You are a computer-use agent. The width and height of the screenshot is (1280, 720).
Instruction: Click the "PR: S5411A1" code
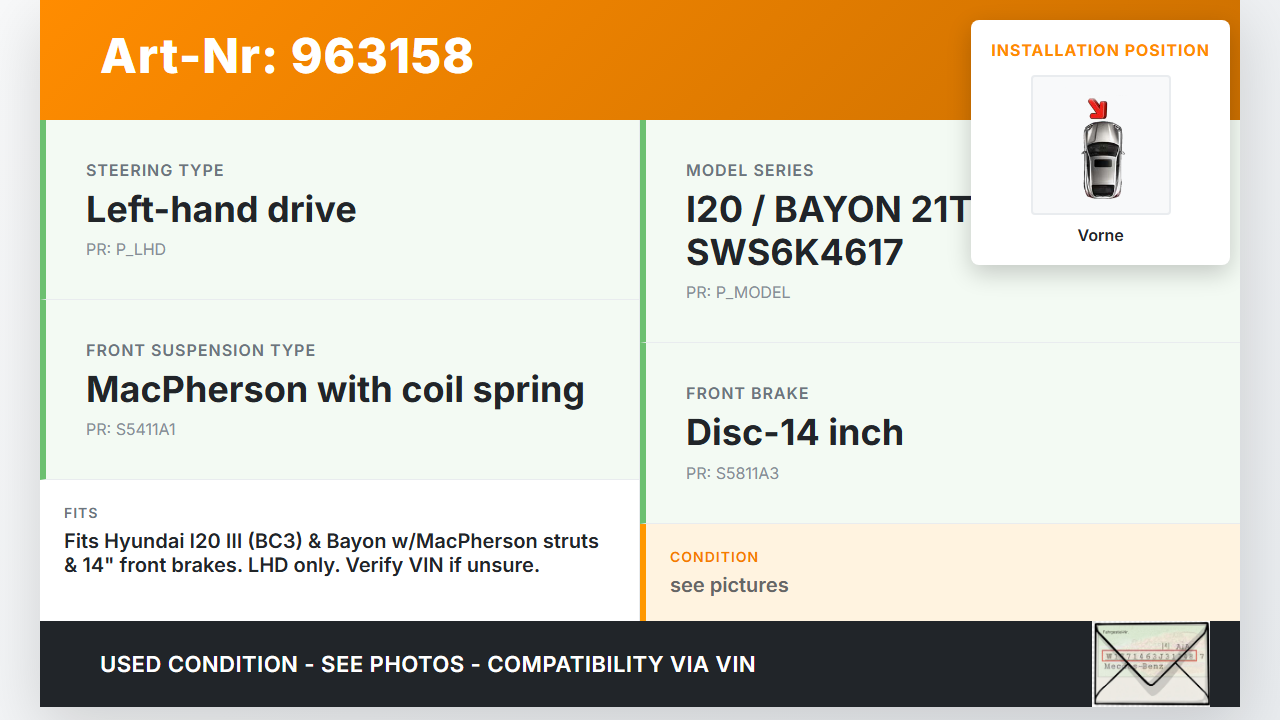tap(131, 430)
